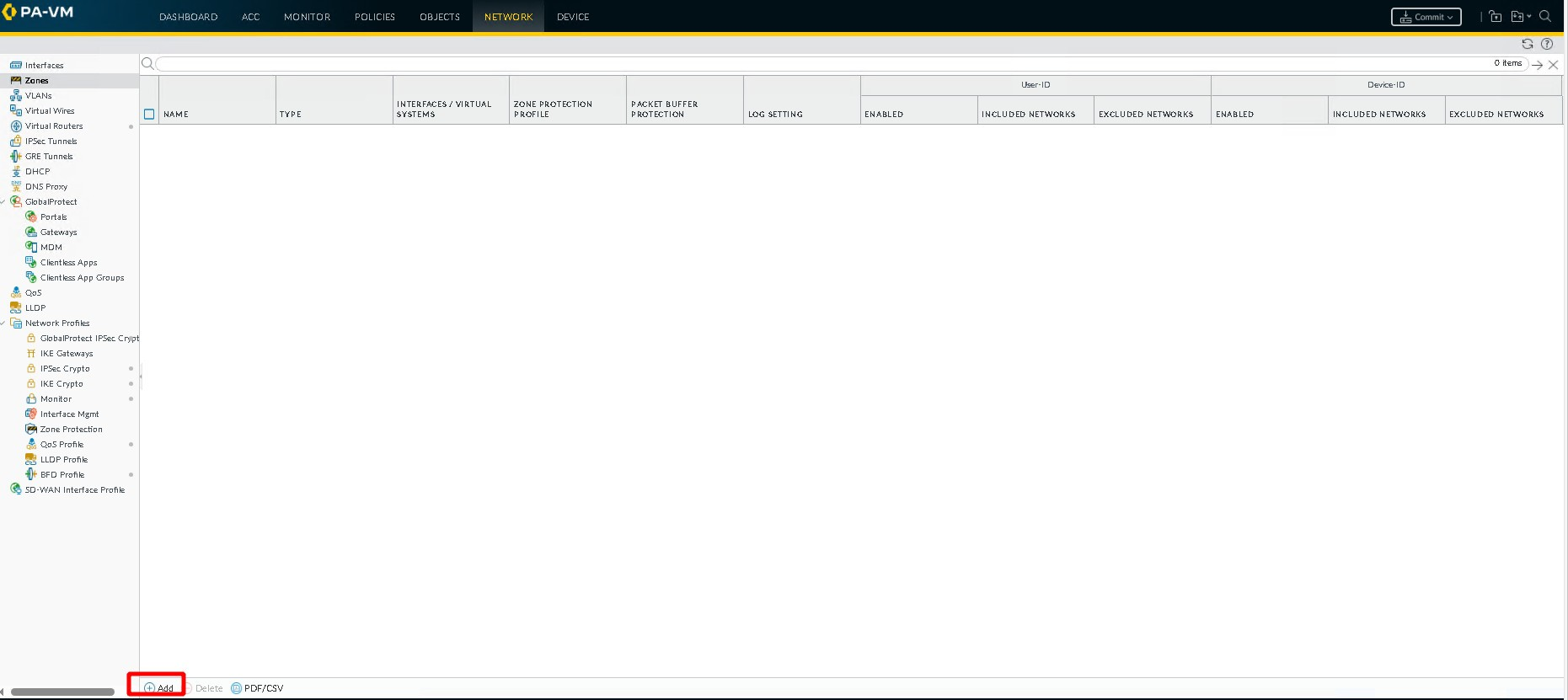Click the Zone Protection profile icon

pos(31,430)
